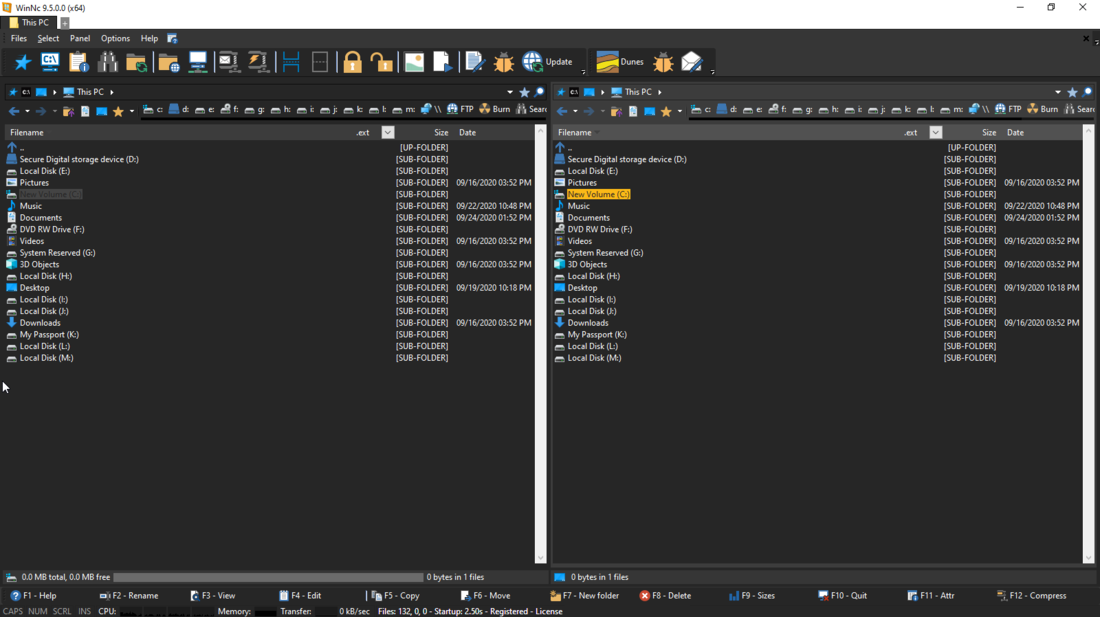Click left panel vertical scrollbar down arrow

(x=540, y=558)
